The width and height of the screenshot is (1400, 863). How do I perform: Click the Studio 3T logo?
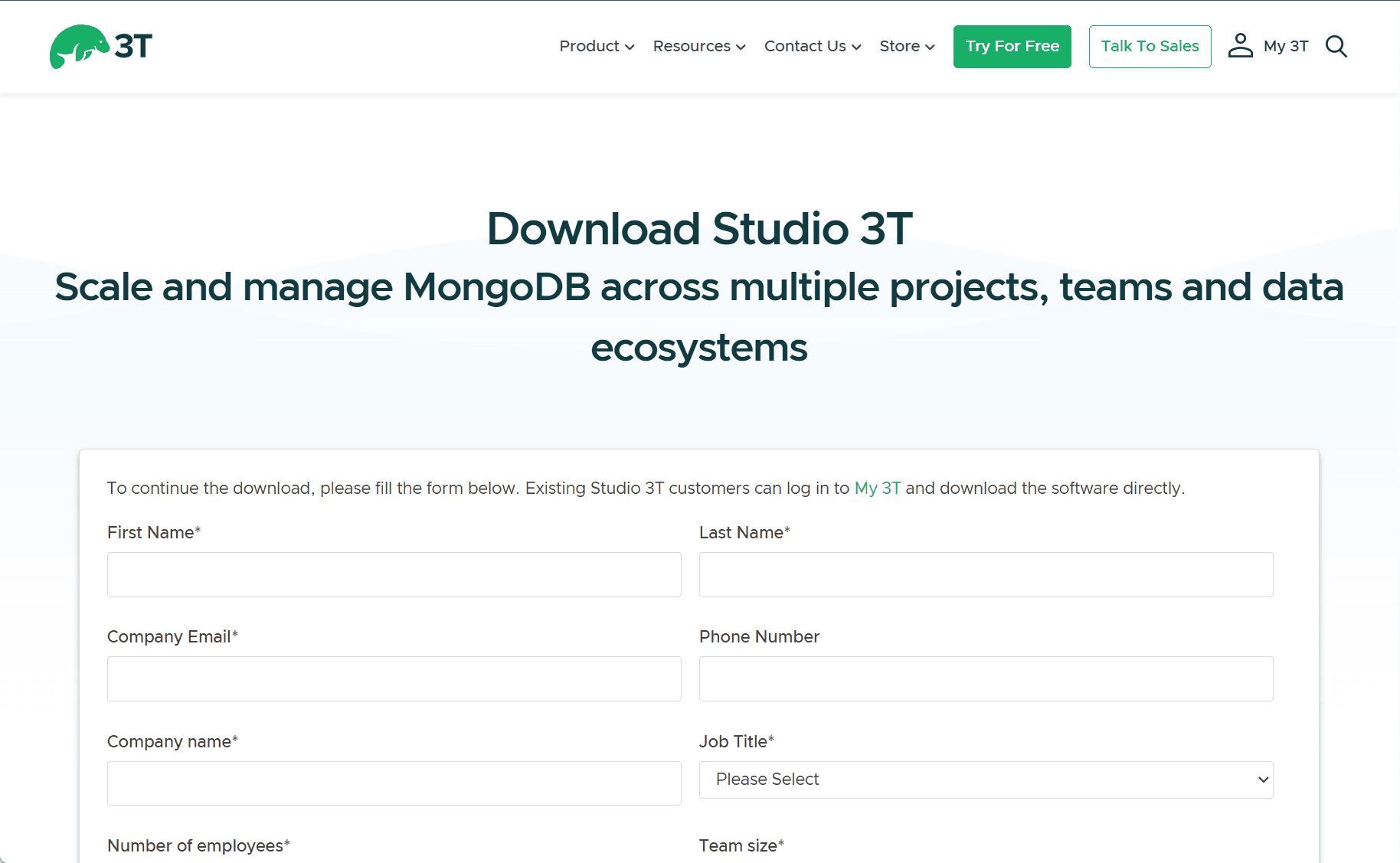[101, 47]
